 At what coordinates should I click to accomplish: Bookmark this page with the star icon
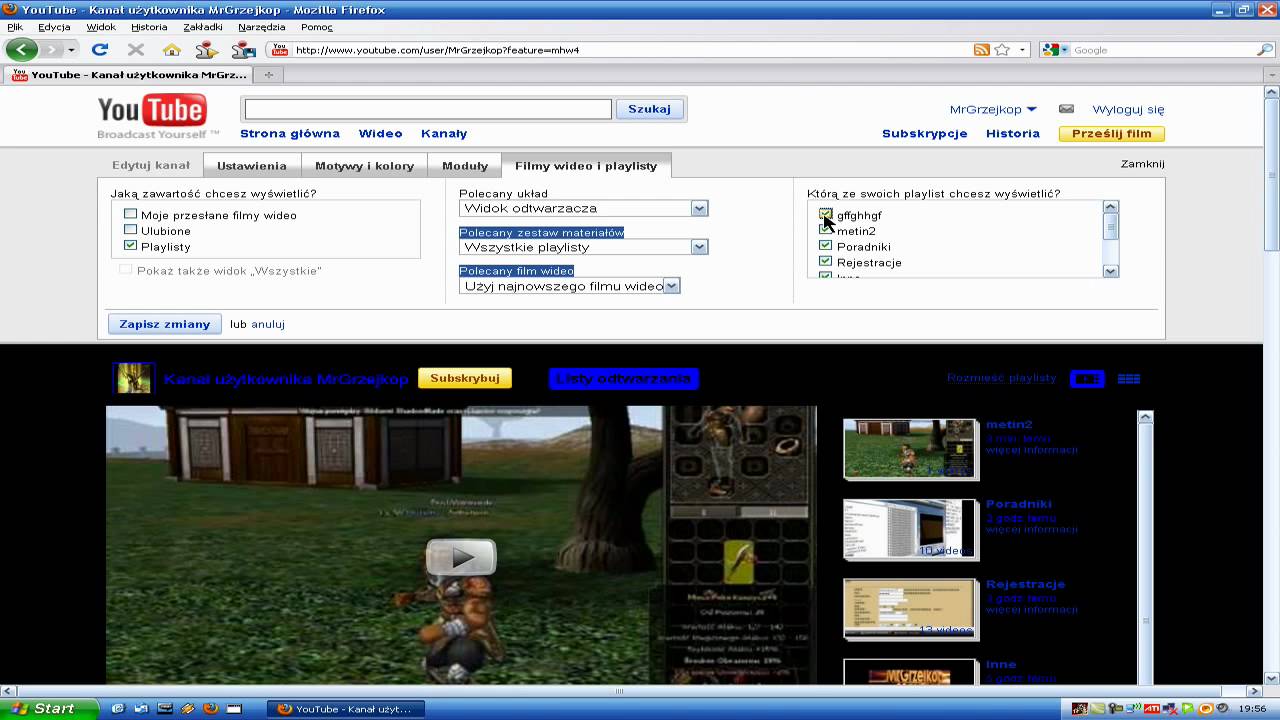(1002, 49)
